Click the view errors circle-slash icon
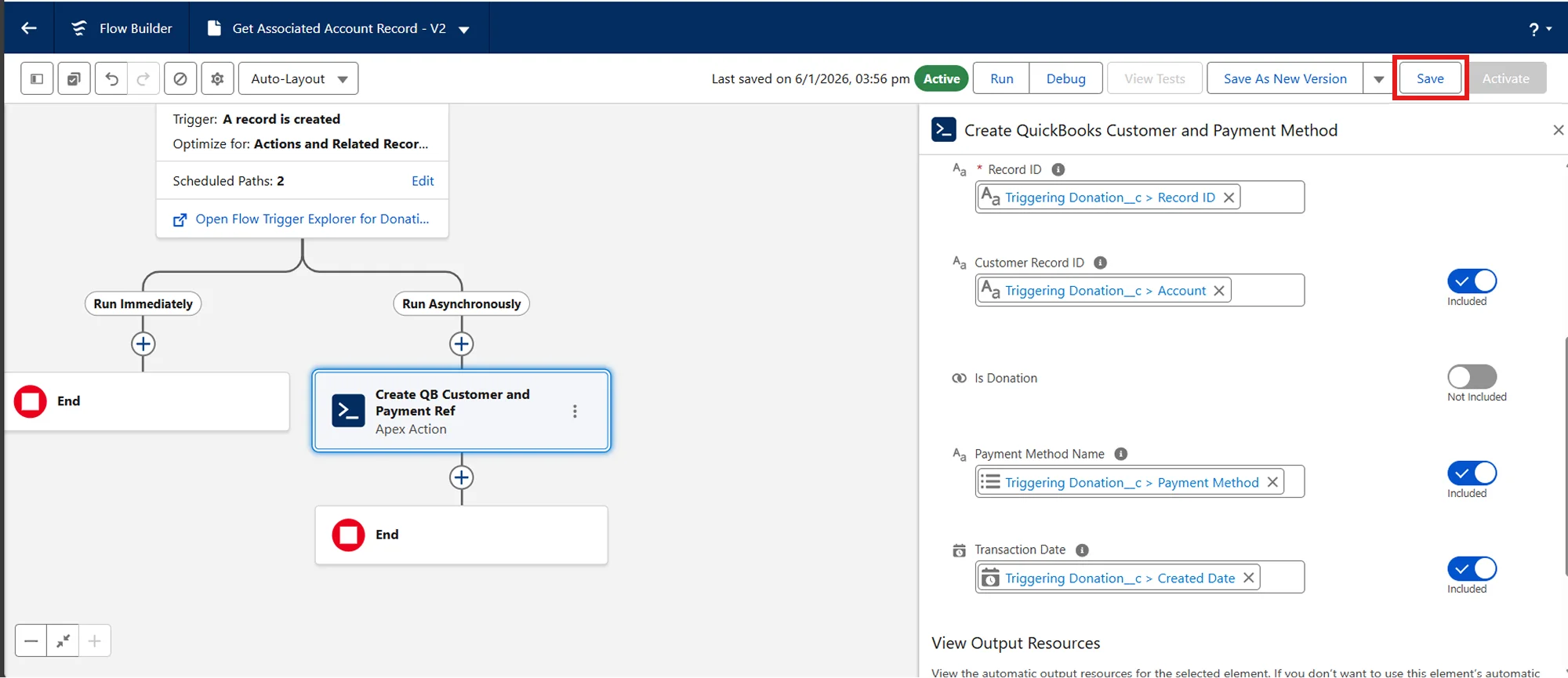The width and height of the screenshot is (1568, 678). 180,78
